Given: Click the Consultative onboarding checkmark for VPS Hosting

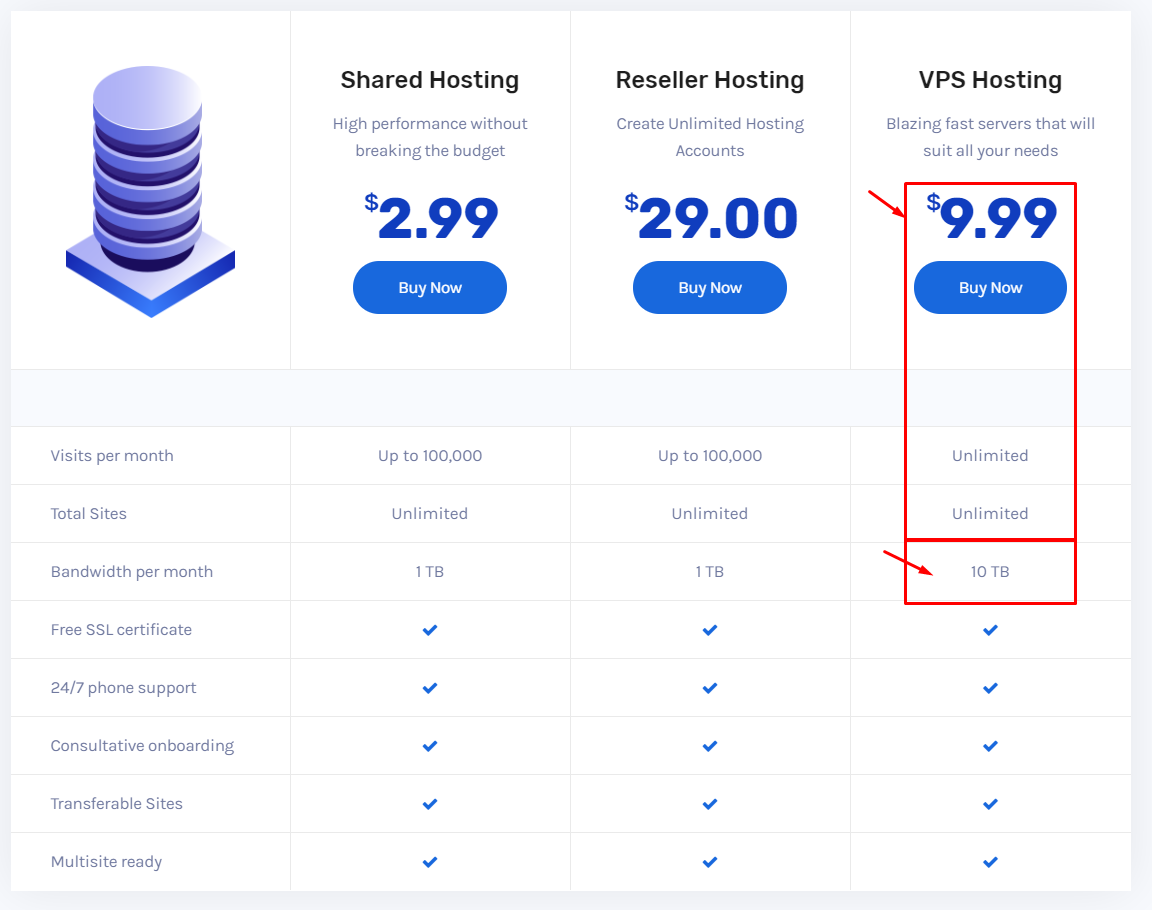Looking at the screenshot, I should click(x=990, y=745).
